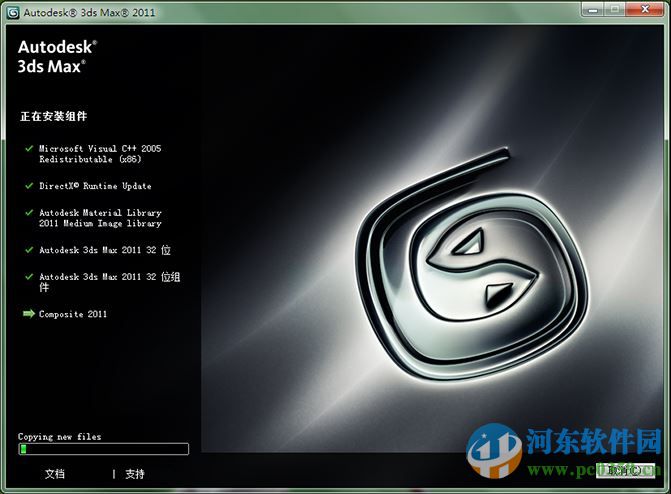The image size is (671, 494).
Task: Minimize the installer window
Action: coord(593,10)
